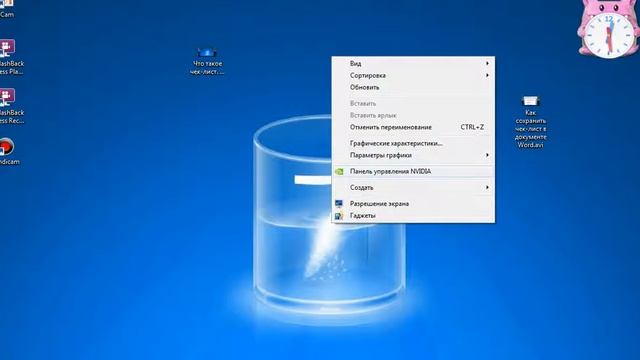Click the 'CTRL+Z' shortcut text
The height and width of the screenshot is (360, 640).
[x=472, y=127]
